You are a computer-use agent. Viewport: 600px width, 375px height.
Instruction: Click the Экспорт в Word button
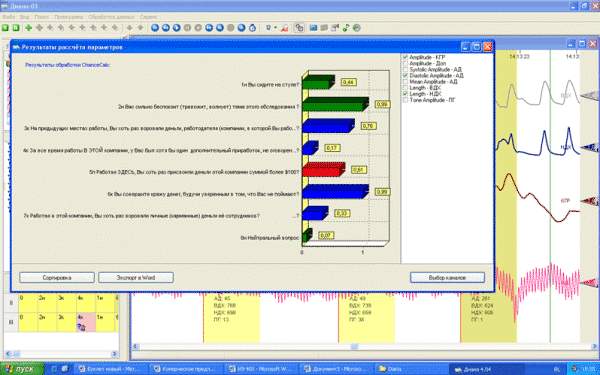pos(136,278)
